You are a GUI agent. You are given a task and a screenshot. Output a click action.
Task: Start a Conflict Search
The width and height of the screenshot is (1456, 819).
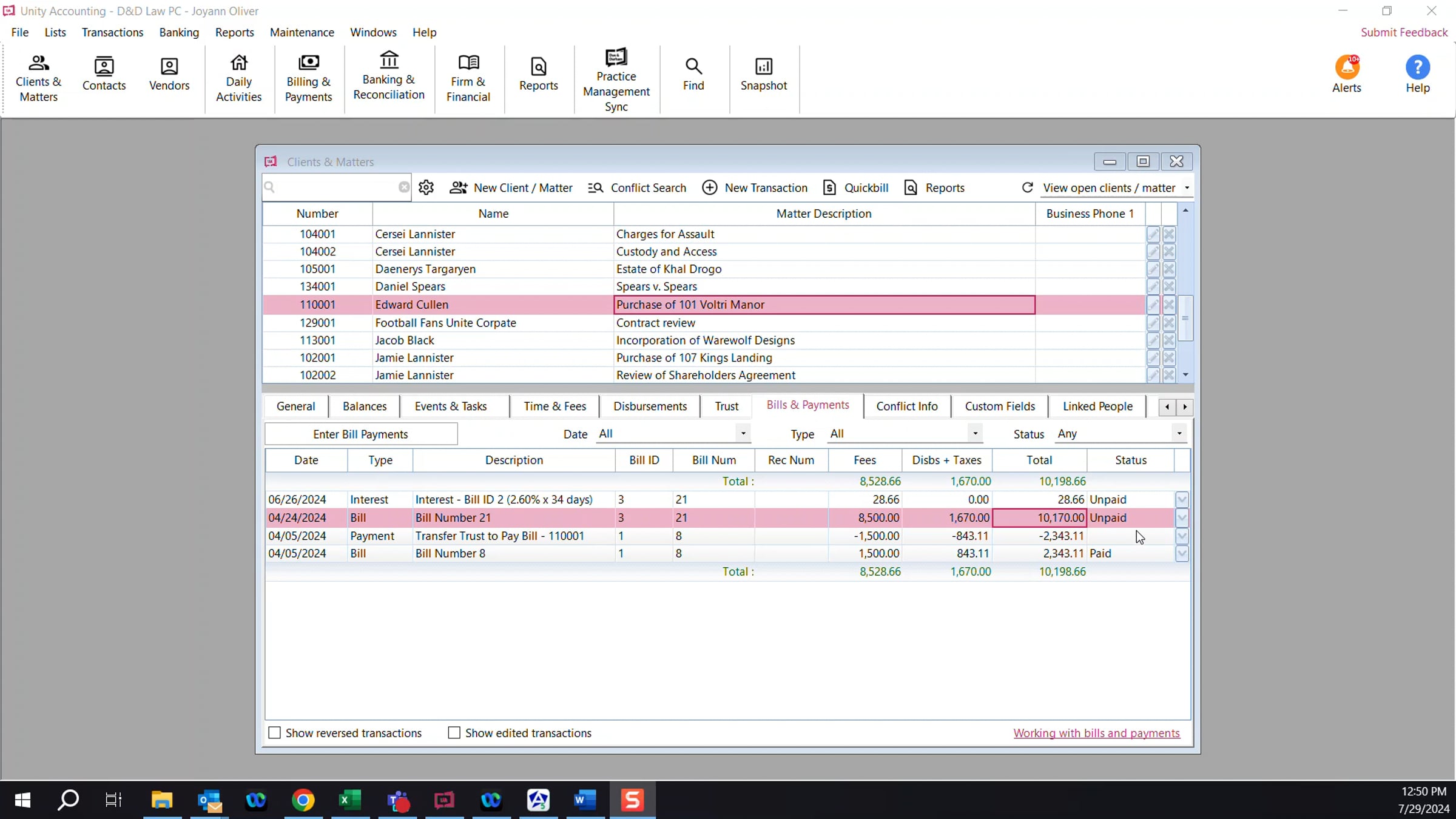tap(636, 188)
